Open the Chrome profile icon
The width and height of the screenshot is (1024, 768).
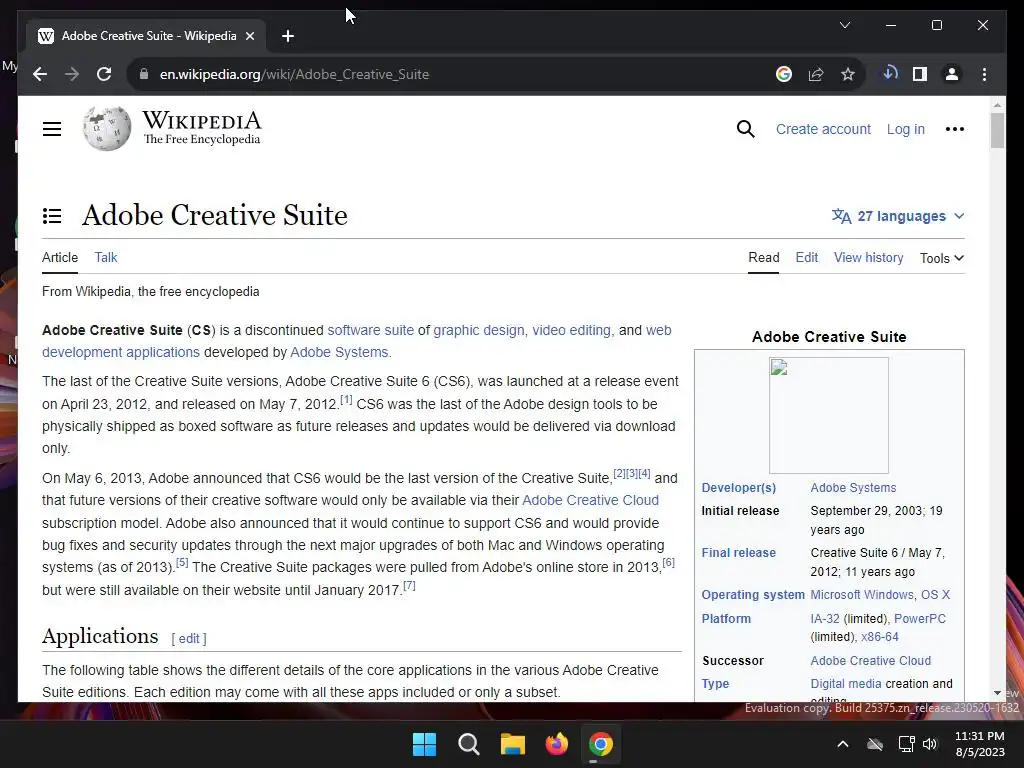[952, 74]
